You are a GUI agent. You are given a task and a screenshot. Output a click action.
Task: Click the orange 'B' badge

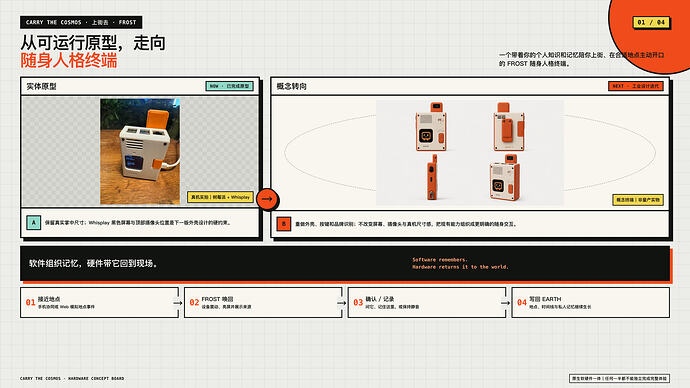[283, 224]
